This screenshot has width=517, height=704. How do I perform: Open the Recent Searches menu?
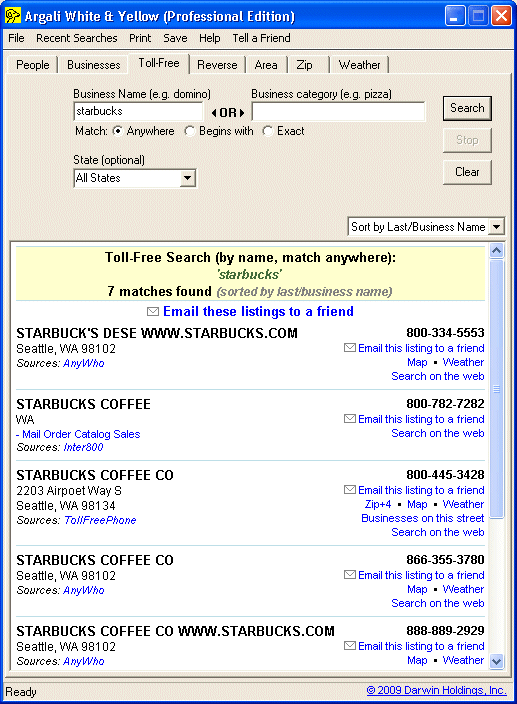tap(77, 38)
